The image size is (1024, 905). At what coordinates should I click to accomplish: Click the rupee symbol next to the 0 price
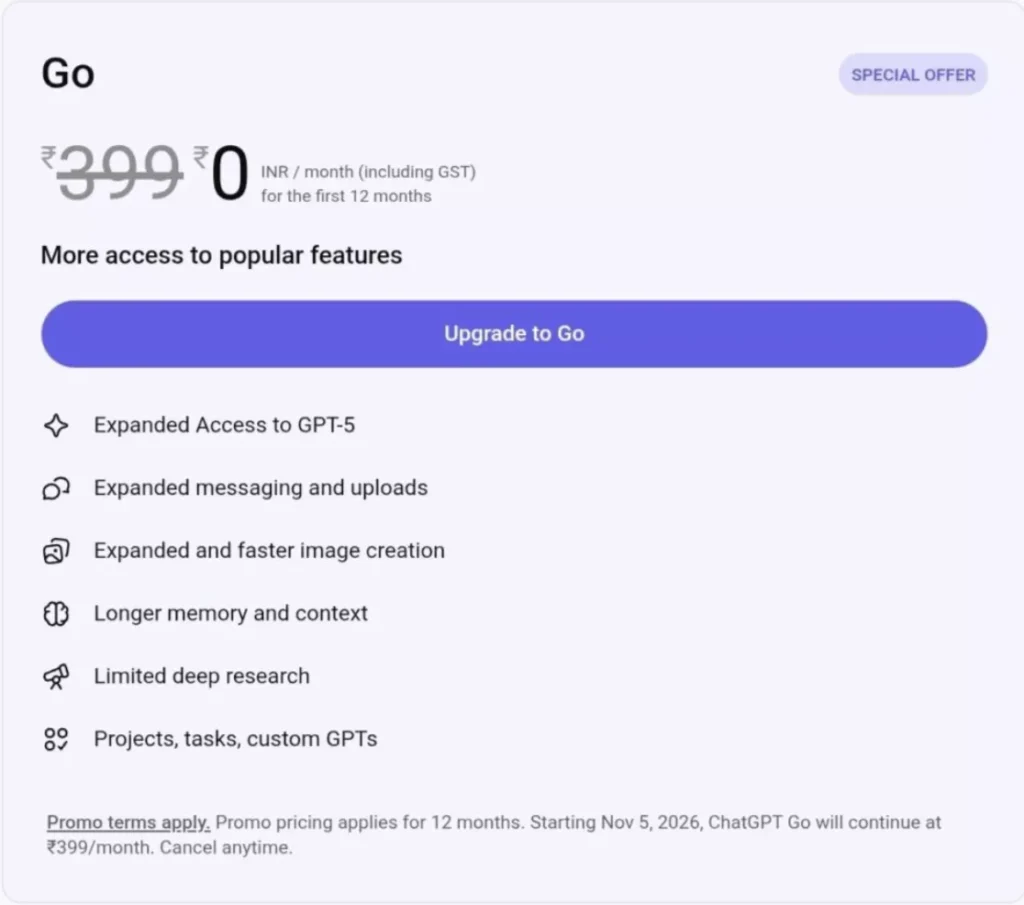(201, 158)
